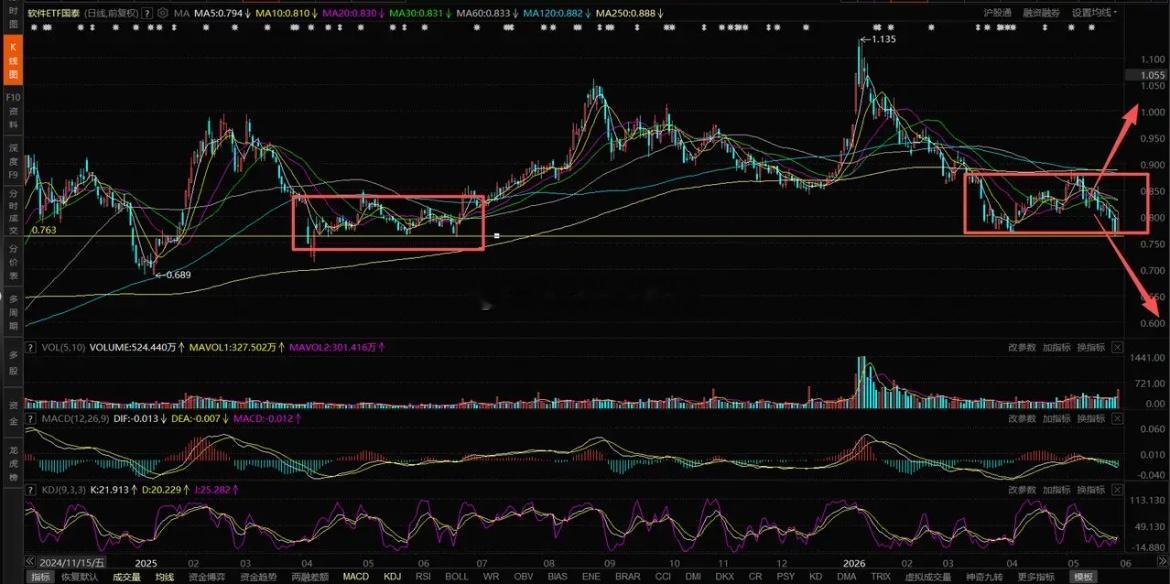Select the ENE indicator
This screenshot has width=1170, height=584.
(591, 577)
